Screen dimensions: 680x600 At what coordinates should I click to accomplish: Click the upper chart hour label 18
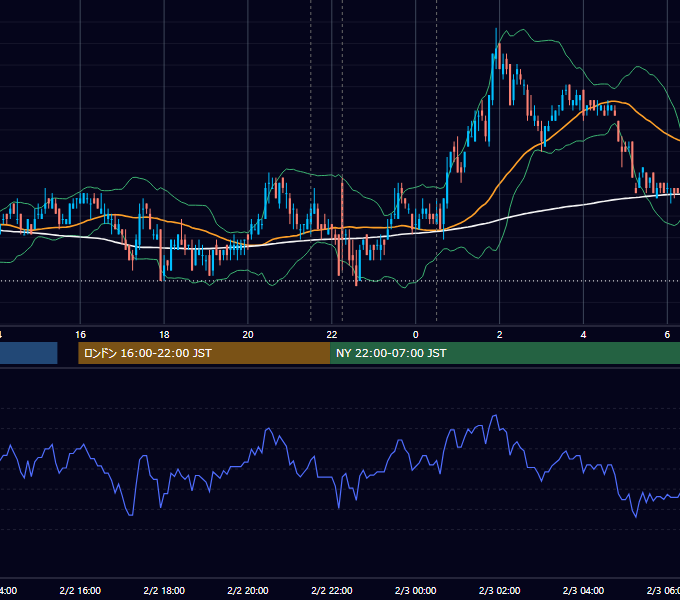click(164, 335)
